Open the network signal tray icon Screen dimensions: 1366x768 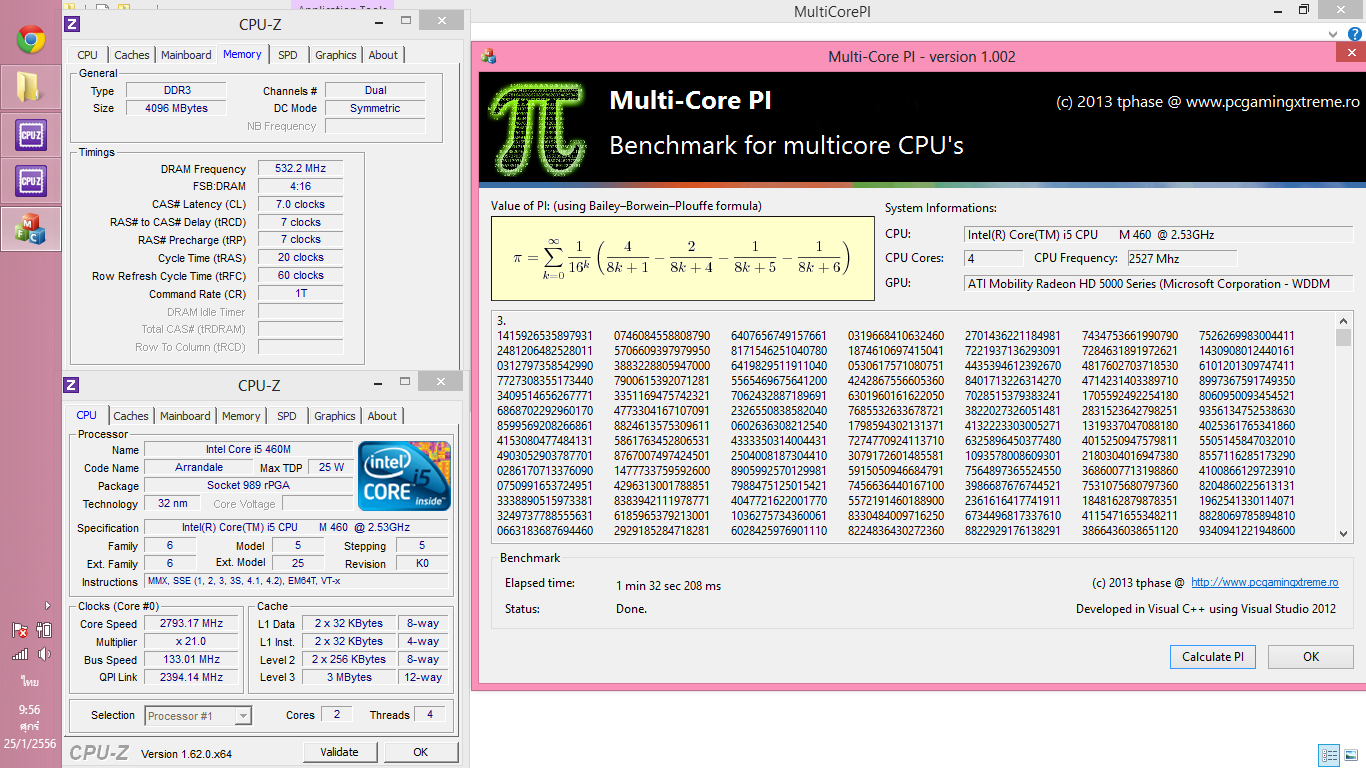pos(20,654)
